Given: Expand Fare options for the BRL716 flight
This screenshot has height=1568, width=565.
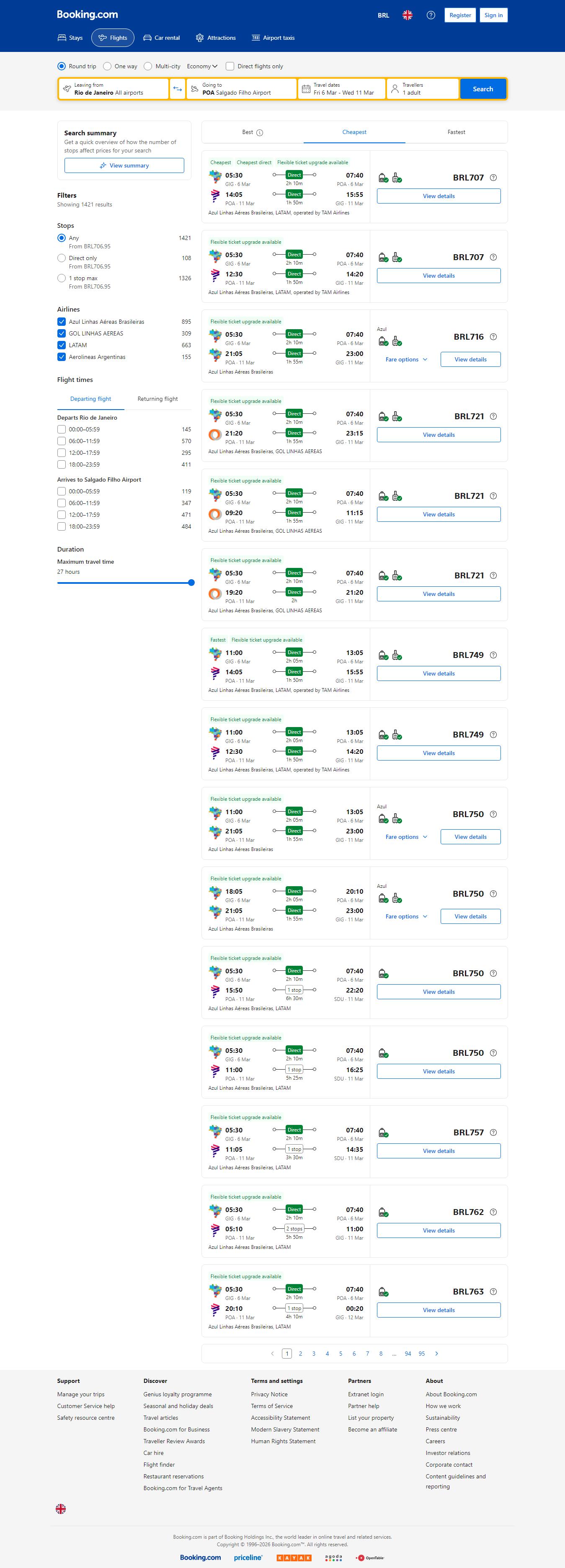Looking at the screenshot, I should tap(406, 360).
